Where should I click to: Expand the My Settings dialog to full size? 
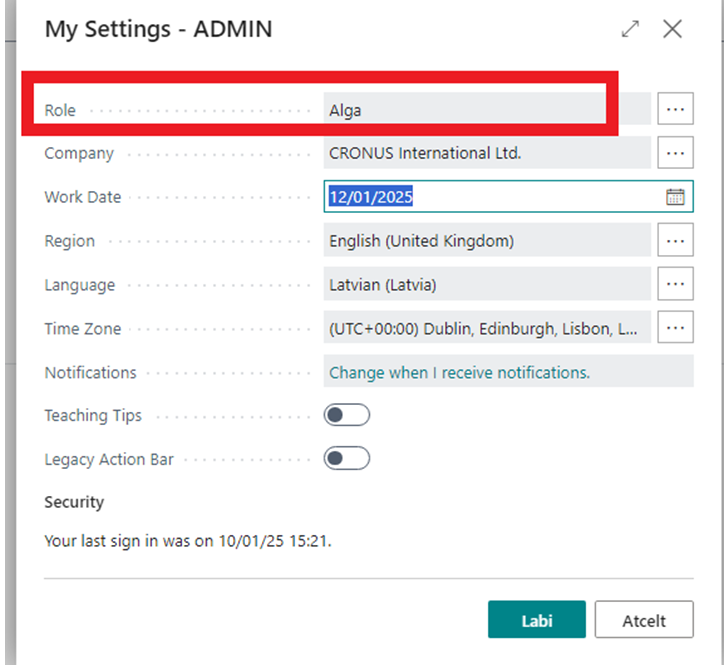tap(630, 29)
